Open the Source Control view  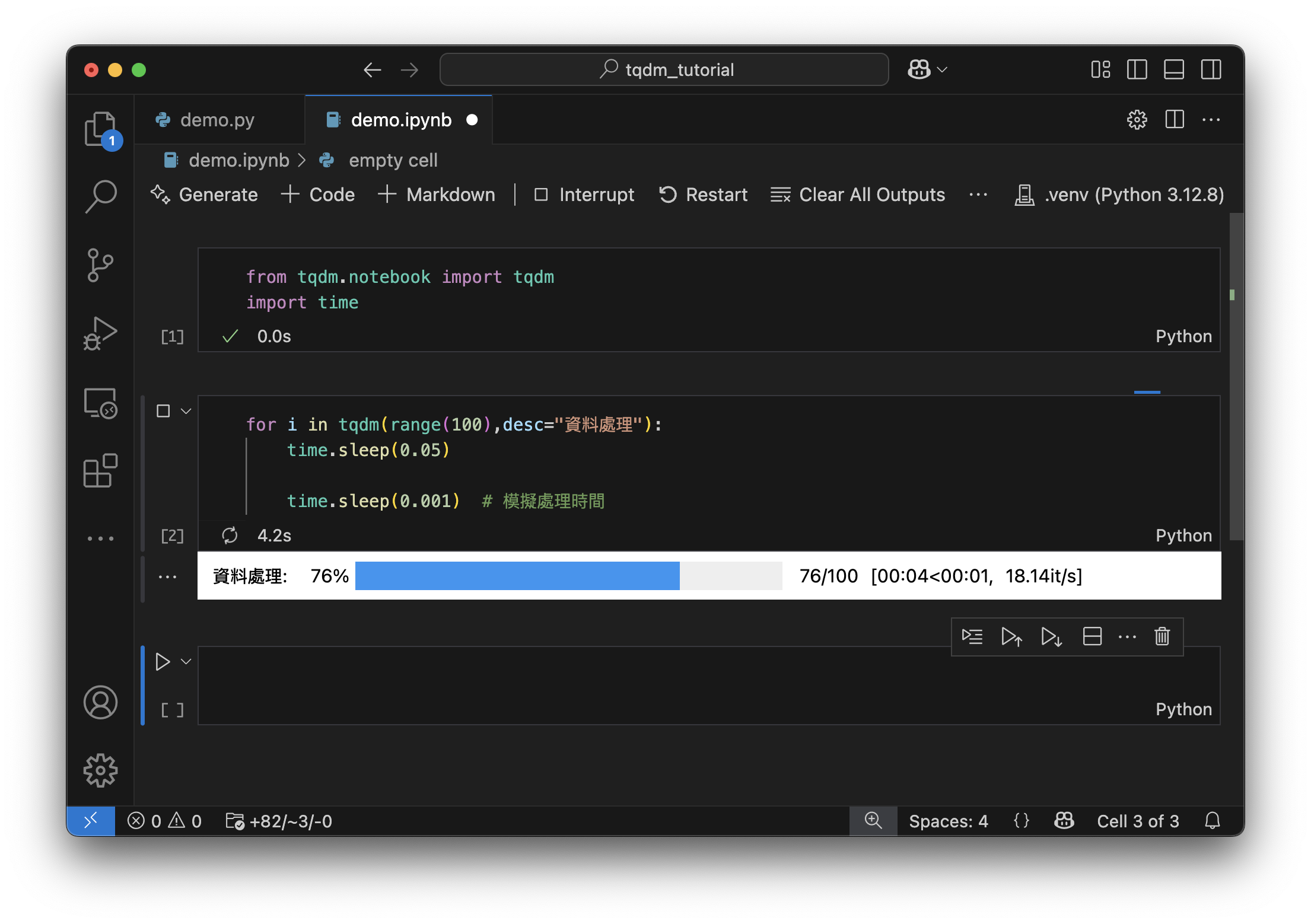point(101,265)
